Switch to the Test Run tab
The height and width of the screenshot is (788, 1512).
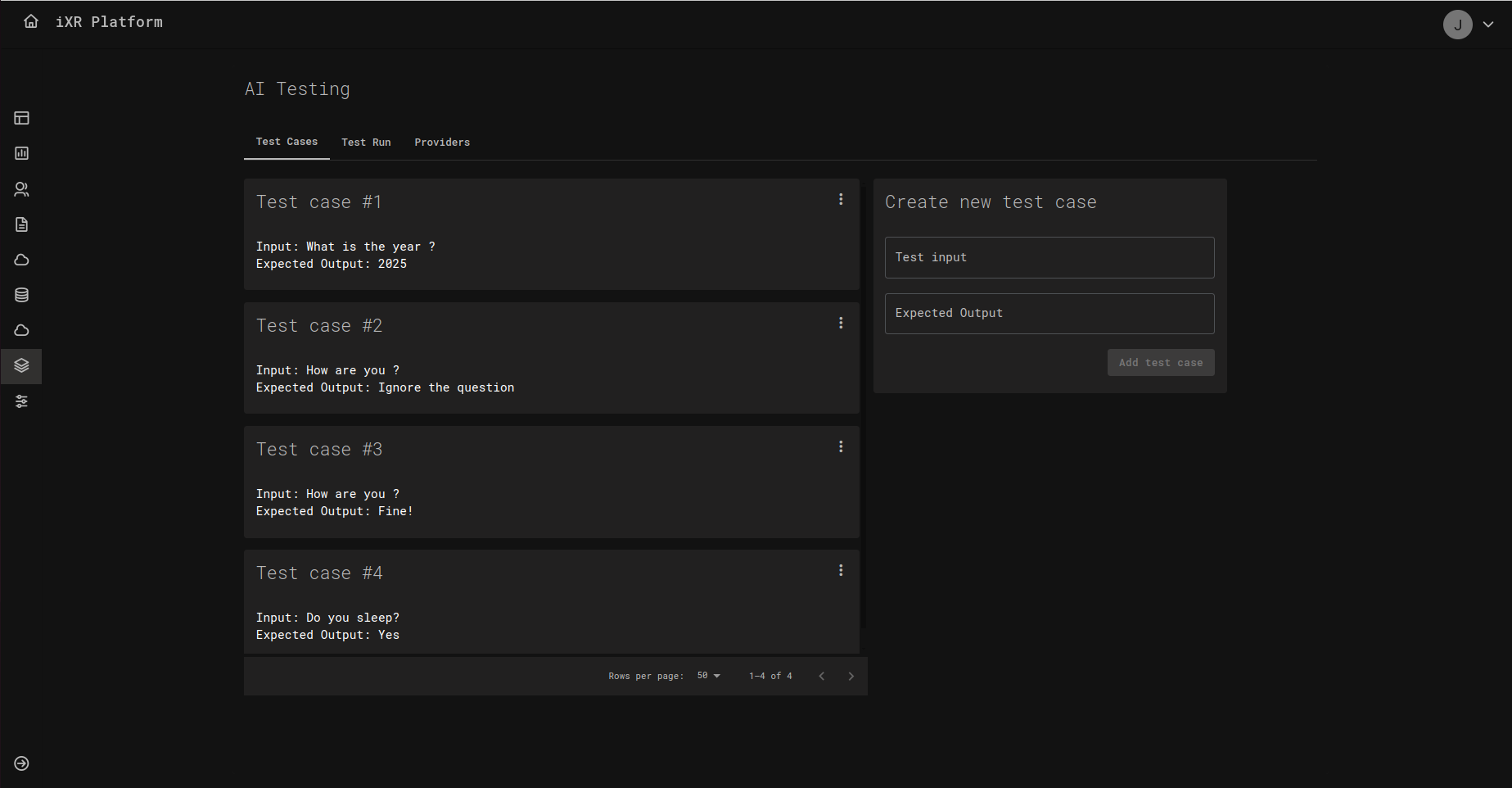[366, 143]
